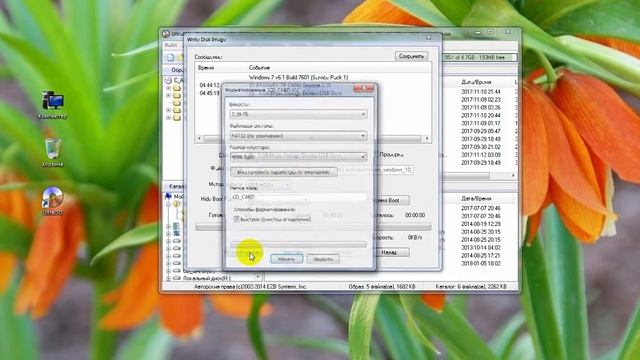Select the 04:45:19 message time entry
This screenshot has height=360, width=640.
[x=209, y=93]
